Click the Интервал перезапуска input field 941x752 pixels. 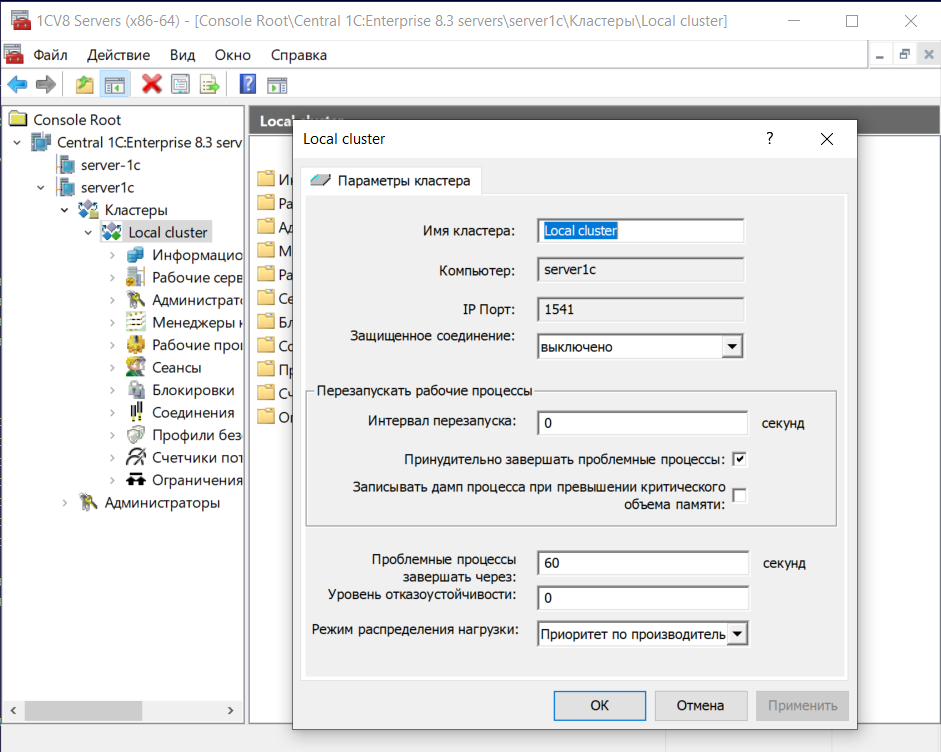pyautogui.click(x=642, y=423)
